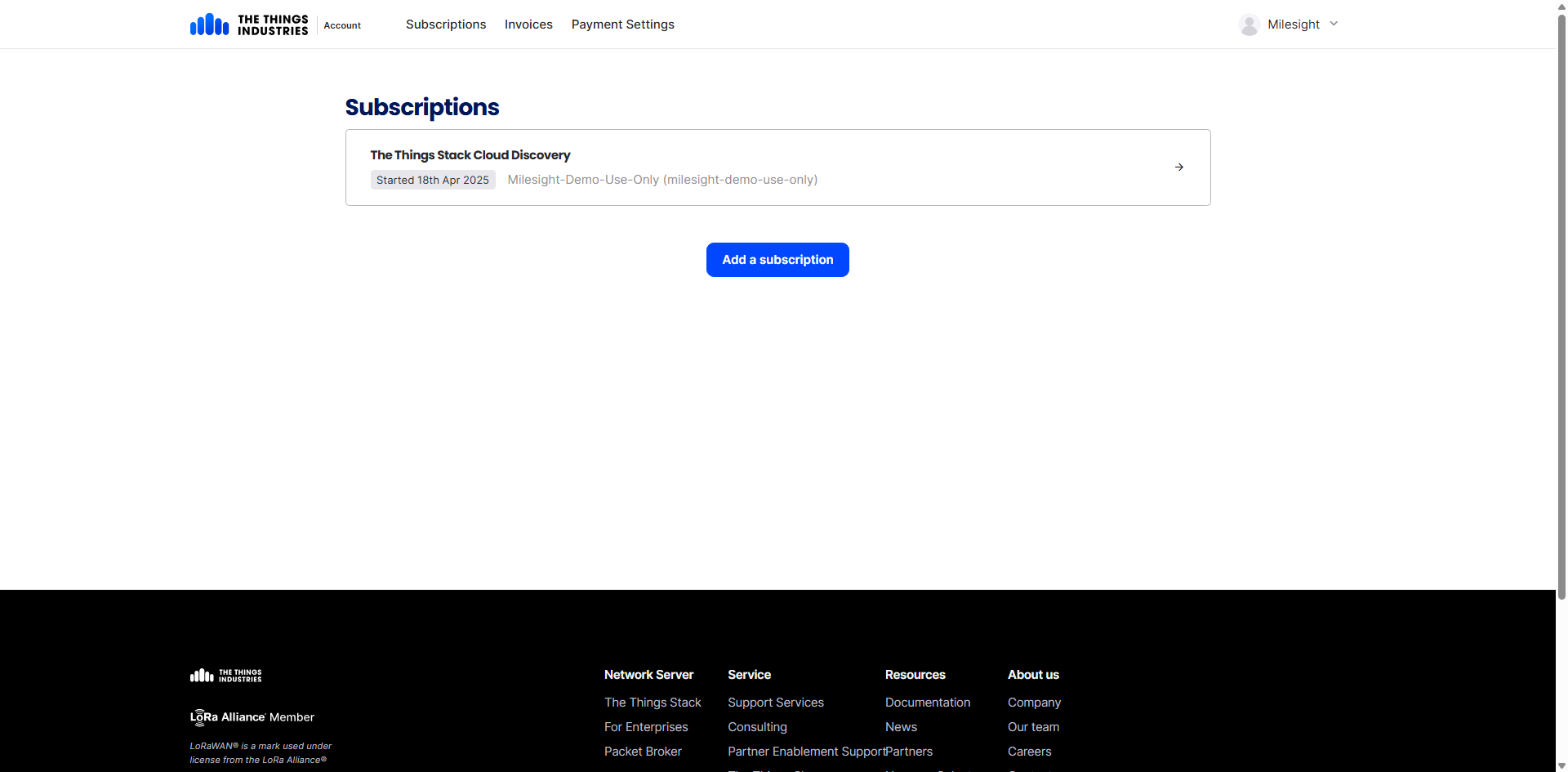Viewport: 1568px width, 772px height.
Task: Click the Resources footer heading
Action: 915,675
